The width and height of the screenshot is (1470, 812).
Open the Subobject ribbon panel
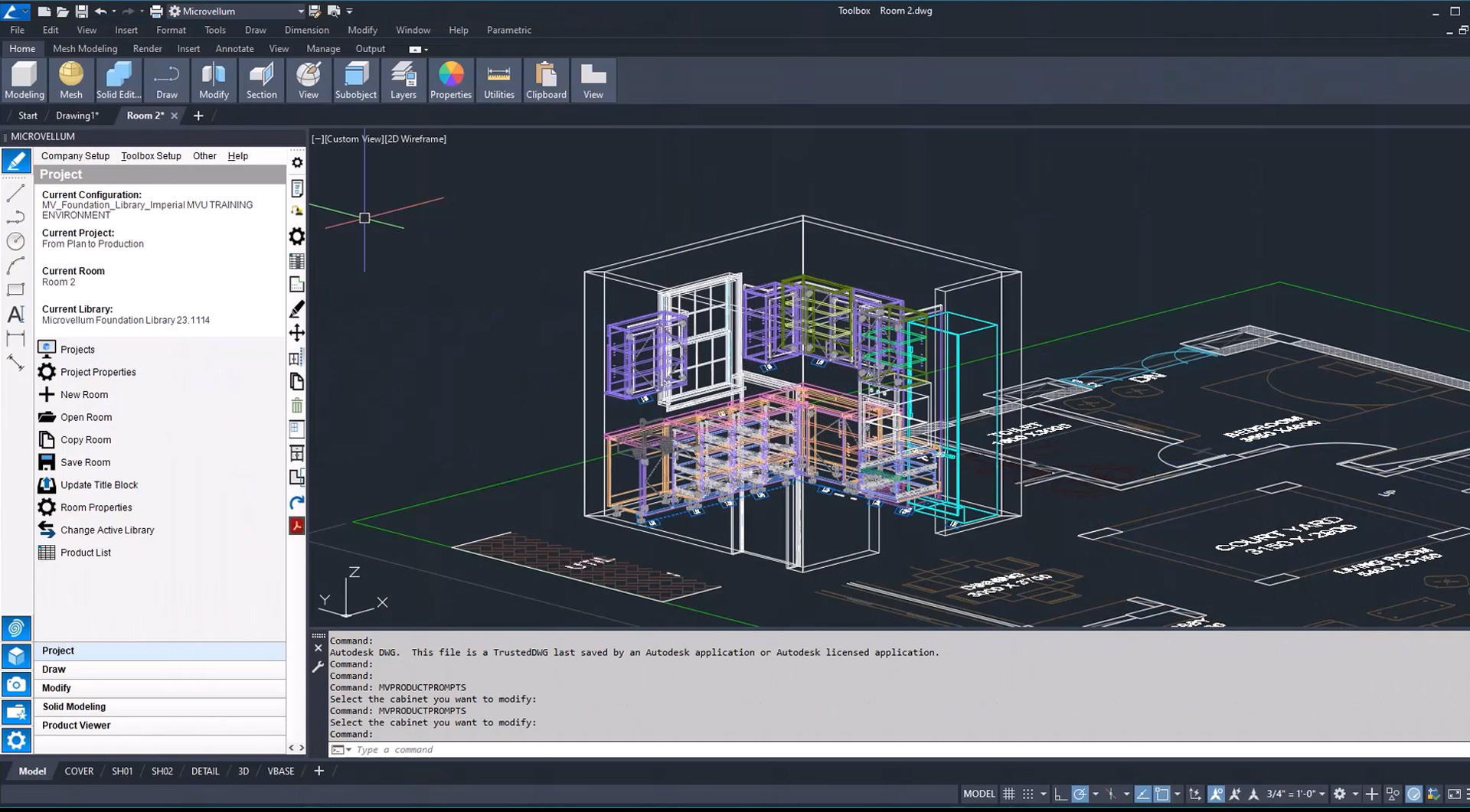pyautogui.click(x=356, y=80)
